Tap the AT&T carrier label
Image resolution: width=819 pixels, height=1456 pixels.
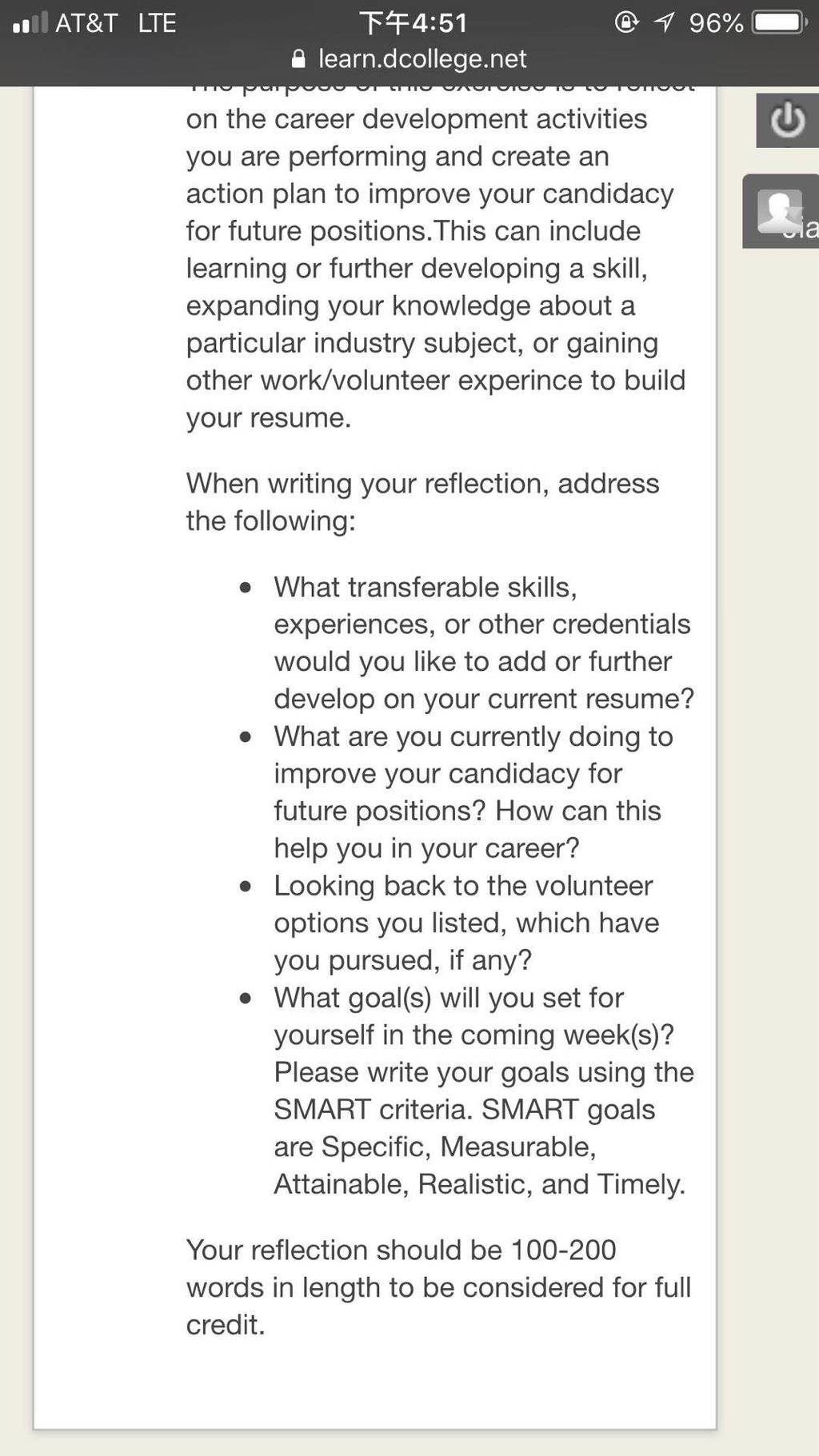tap(86, 22)
